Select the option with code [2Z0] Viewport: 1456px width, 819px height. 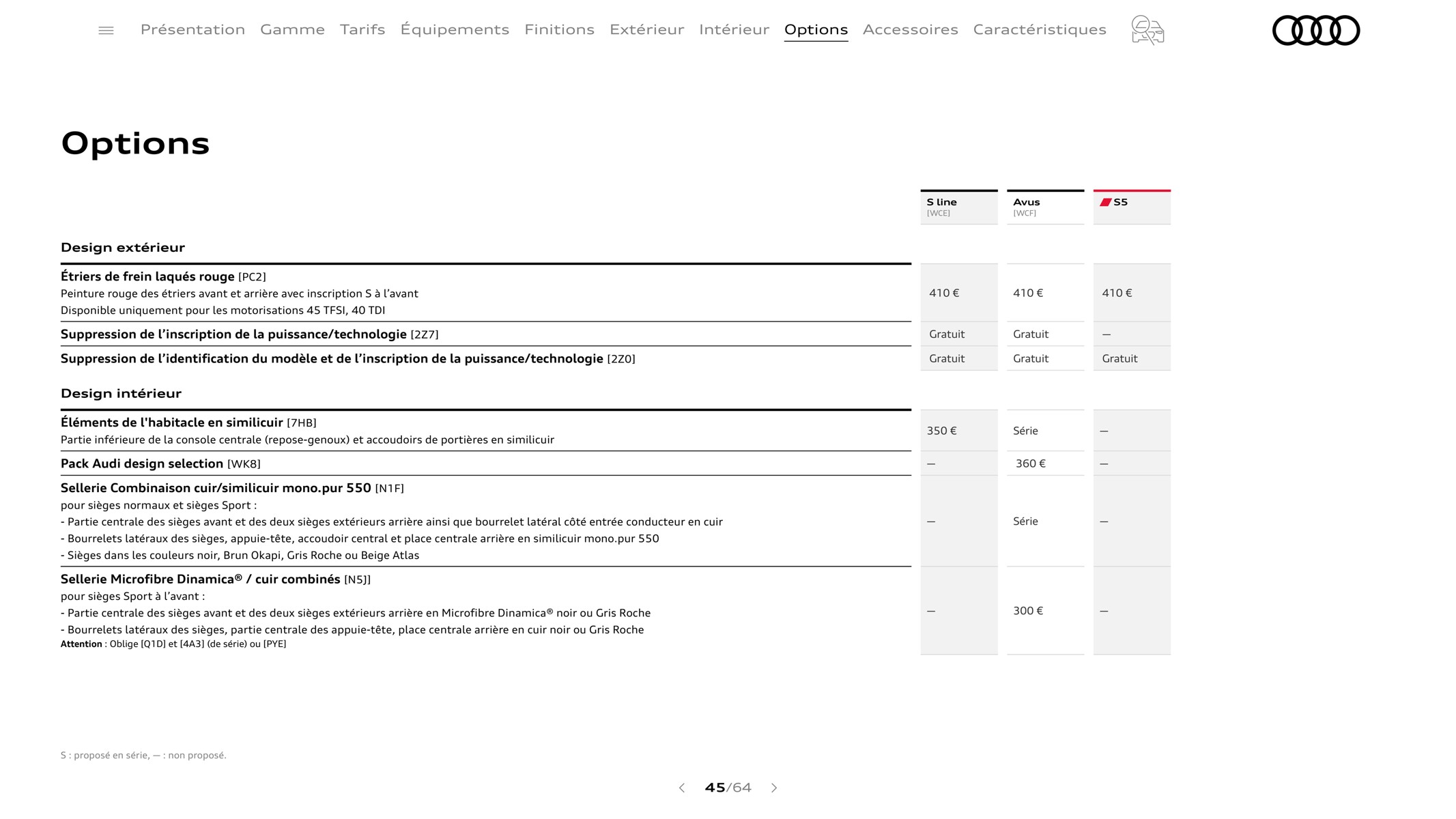point(486,358)
